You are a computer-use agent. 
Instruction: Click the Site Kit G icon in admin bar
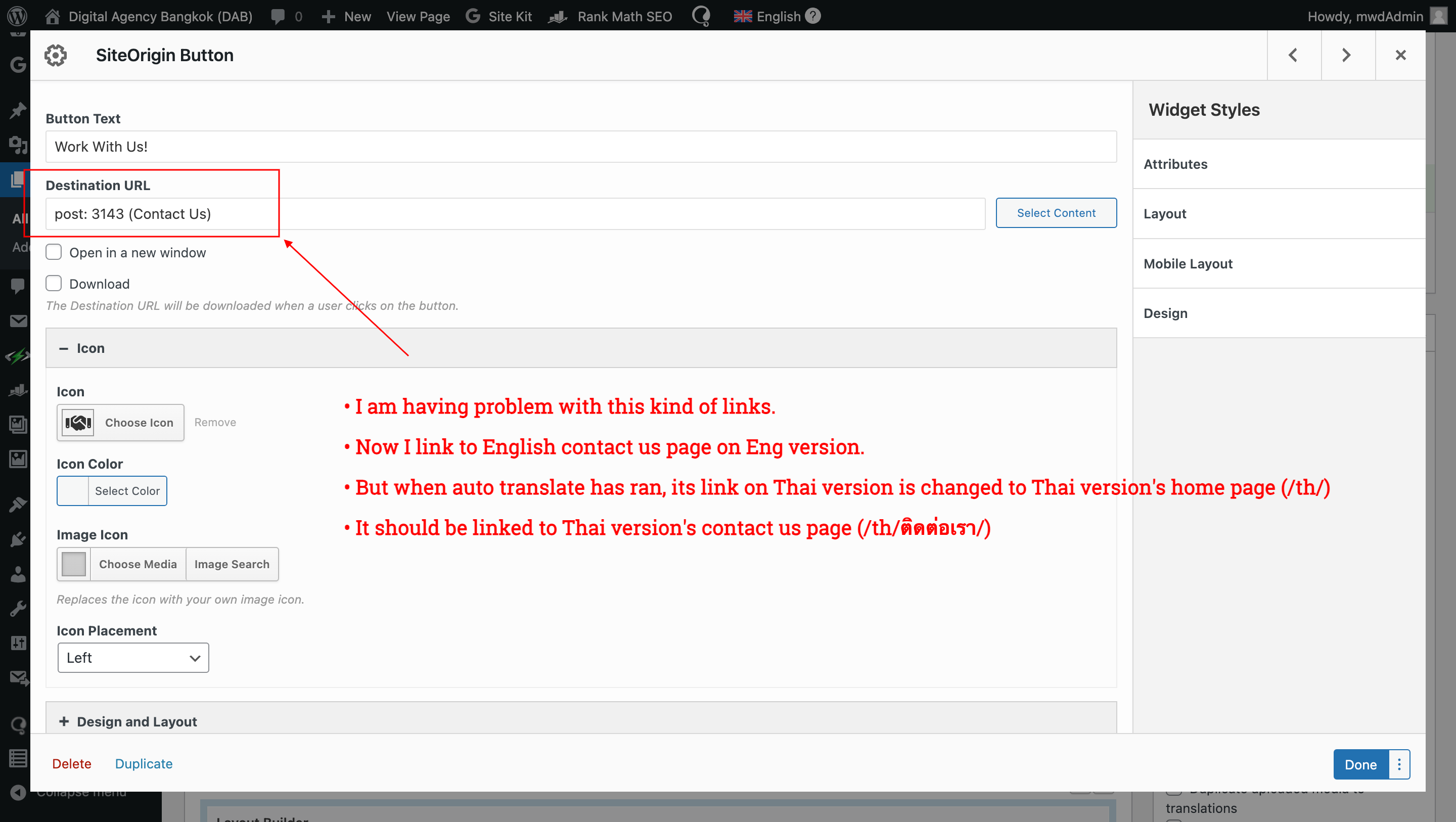[x=473, y=16]
